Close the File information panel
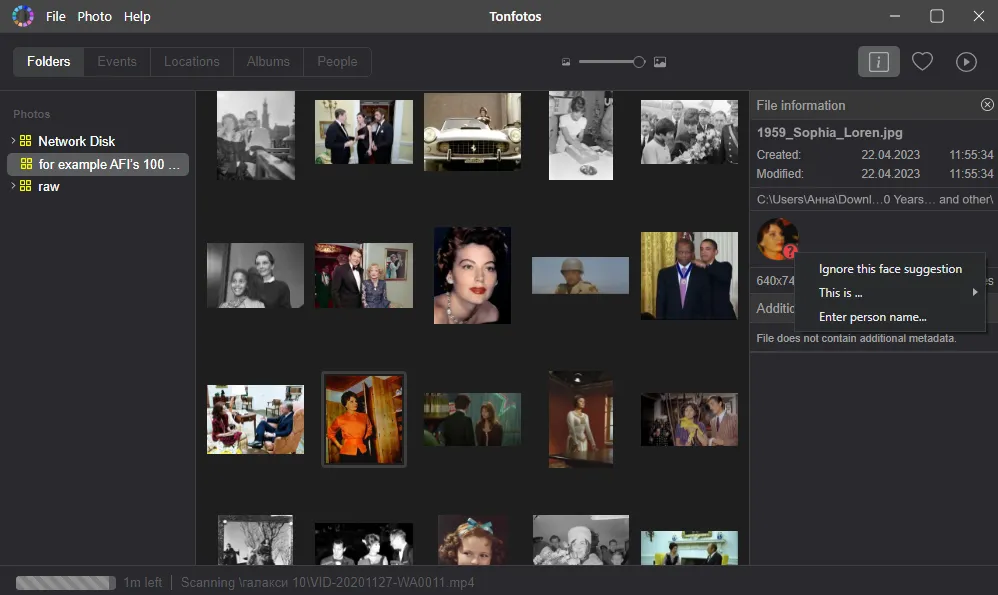 pos(987,104)
